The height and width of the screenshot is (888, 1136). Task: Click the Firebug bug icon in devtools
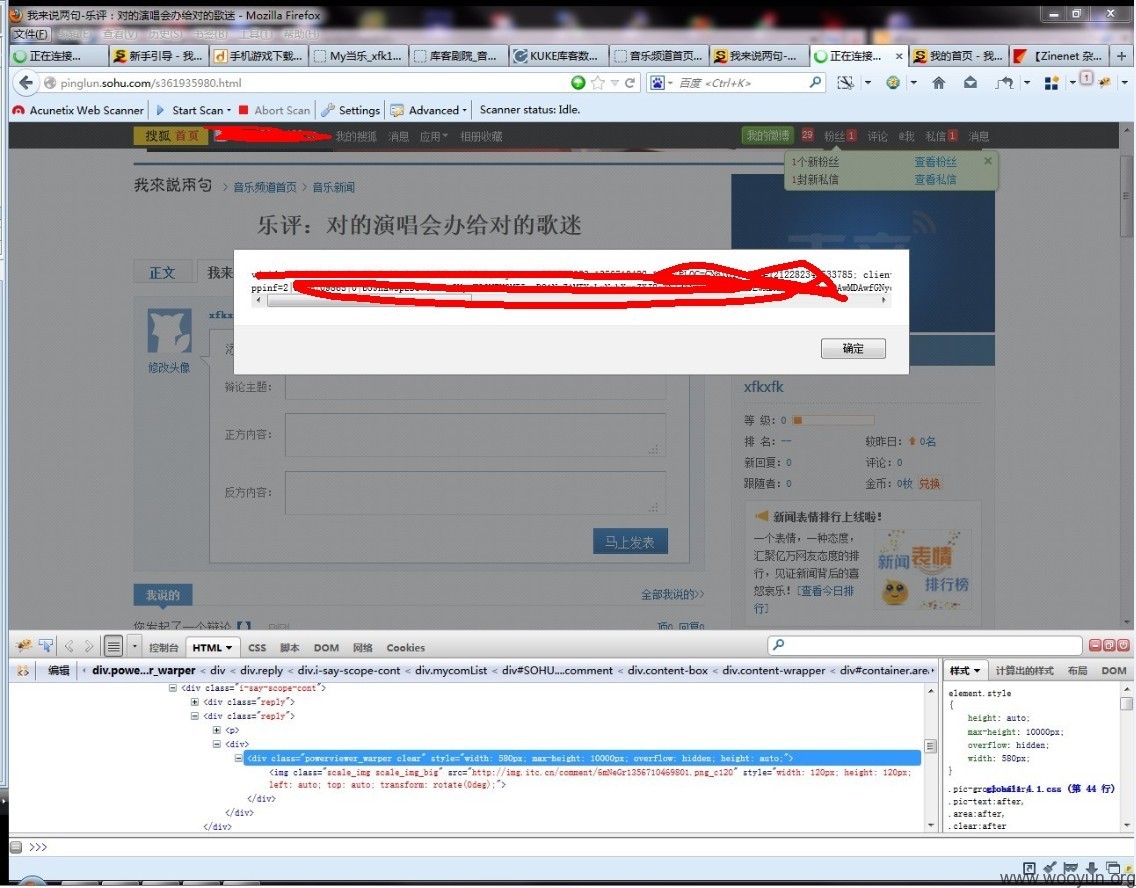[x=23, y=645]
